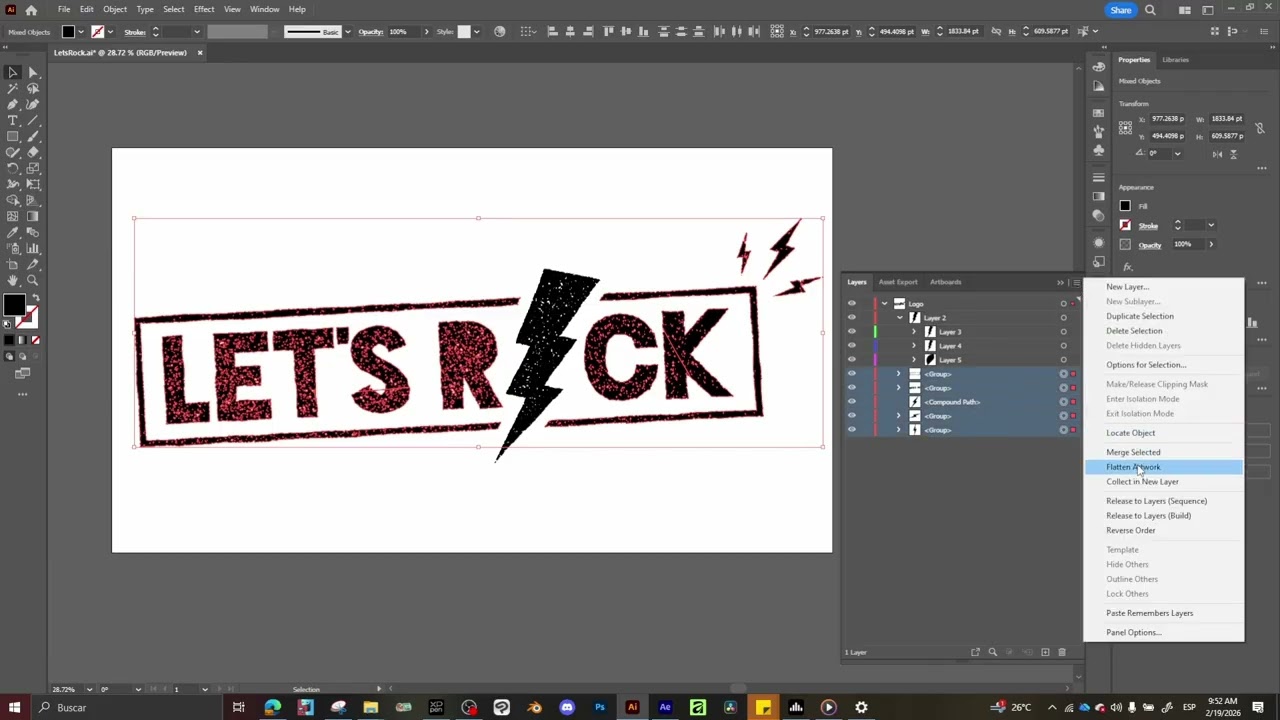Select Merge Selected in the menu

coord(1133,452)
